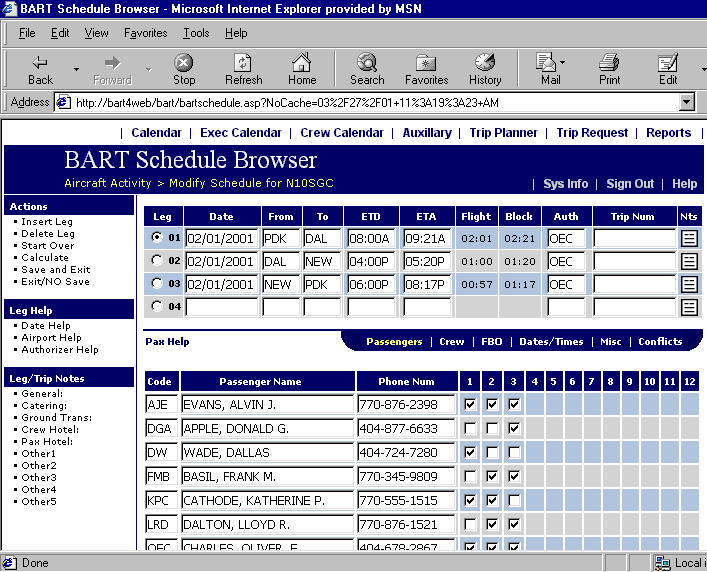Uncheck leg 1 for EVANS, ALVIN J.
The image size is (707, 572).
[470, 404]
